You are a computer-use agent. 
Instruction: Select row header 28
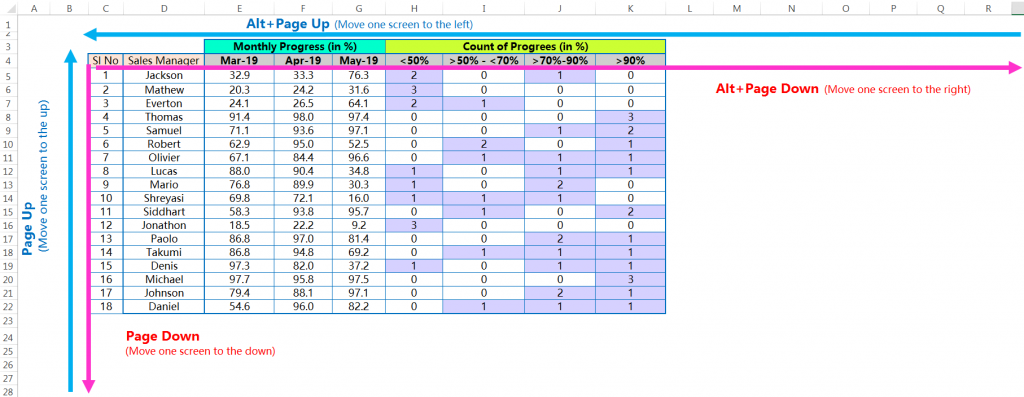click(9, 390)
